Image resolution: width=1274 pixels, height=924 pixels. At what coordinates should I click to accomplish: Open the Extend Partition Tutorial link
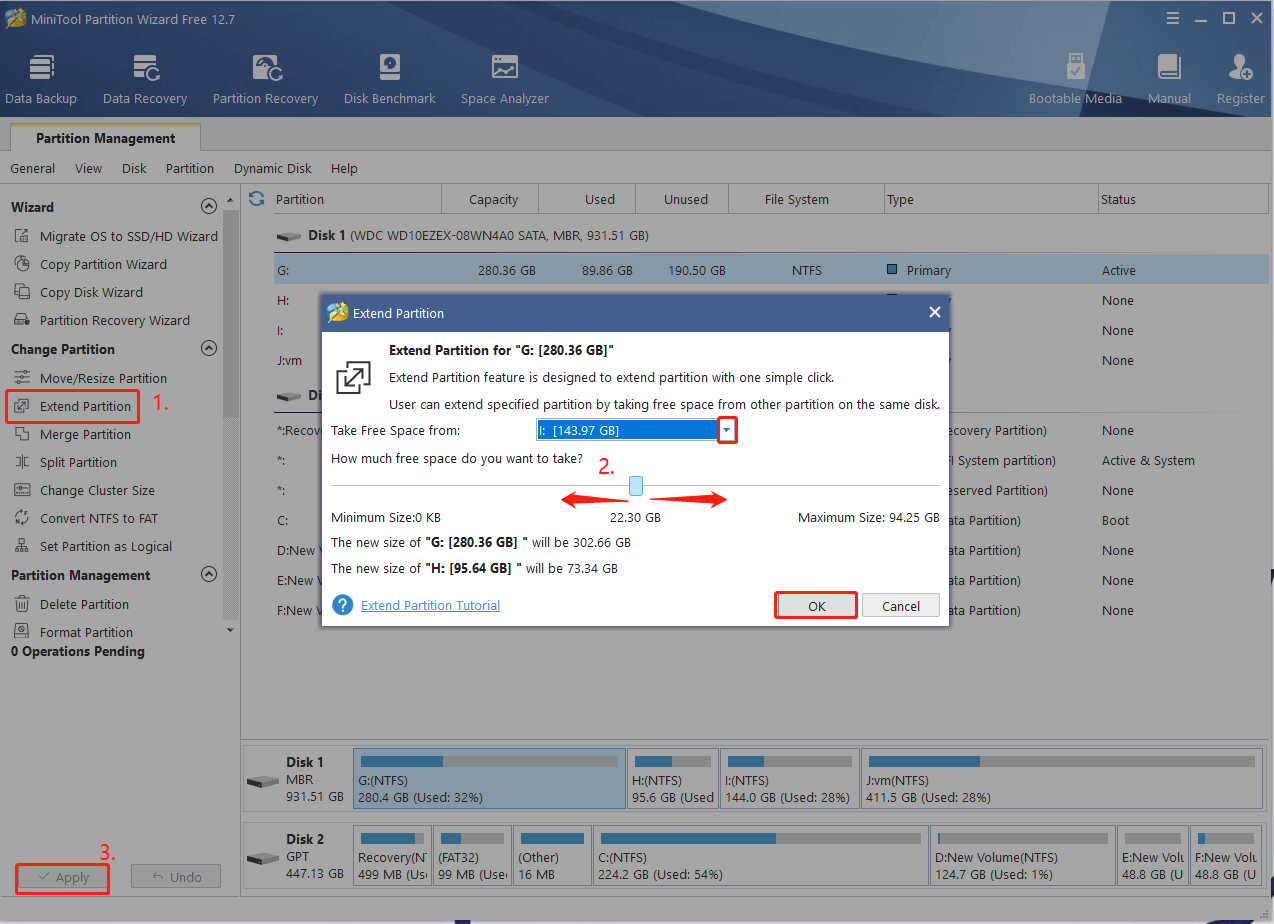(430, 605)
